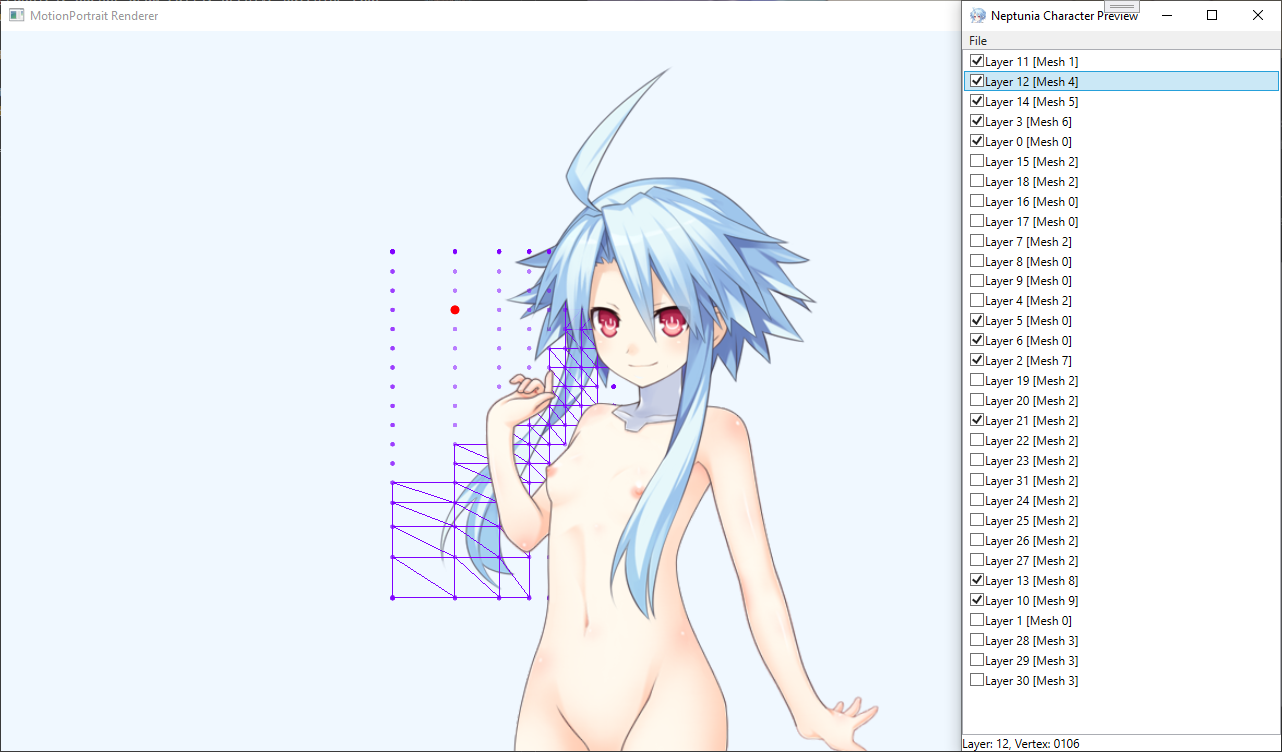Hide Layer 10 [Mesh 9] via its checkbox
Viewport: 1282px width, 752px height.
(977, 600)
